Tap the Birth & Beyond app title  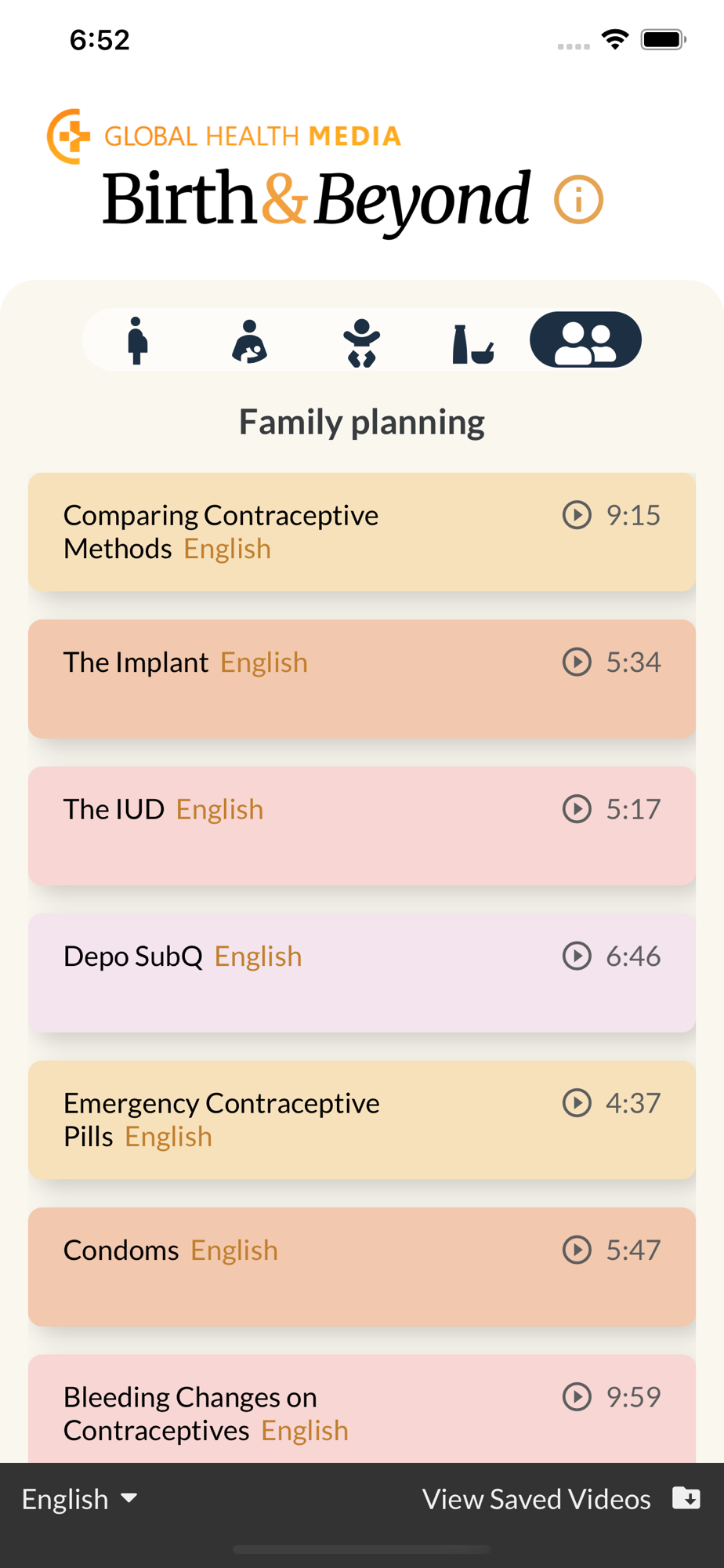coord(317,199)
